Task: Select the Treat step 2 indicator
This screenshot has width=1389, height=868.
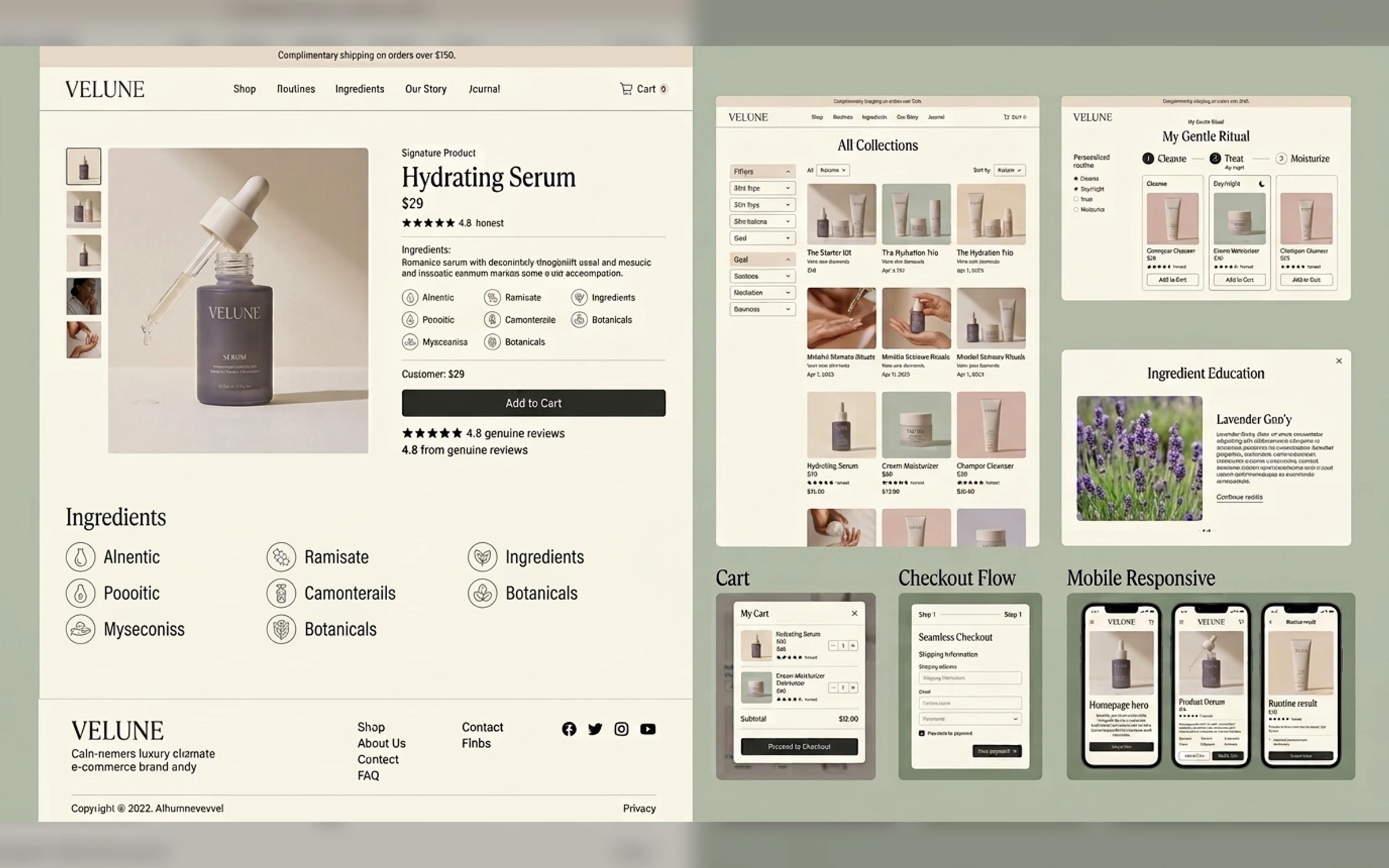Action: click(x=1215, y=159)
